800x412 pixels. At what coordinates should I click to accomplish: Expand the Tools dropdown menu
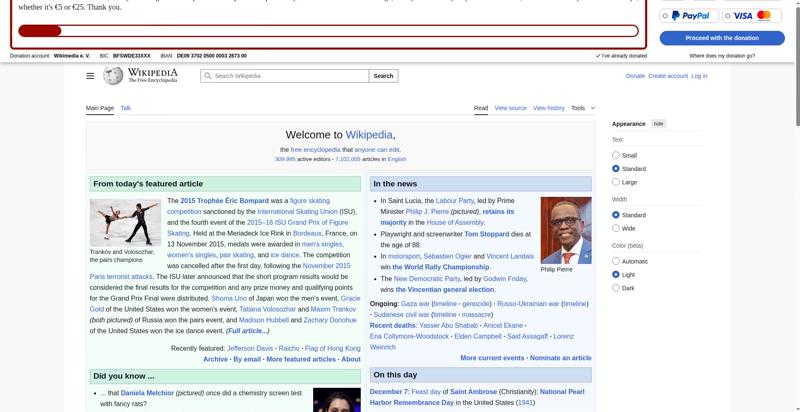pyautogui.click(x=583, y=108)
